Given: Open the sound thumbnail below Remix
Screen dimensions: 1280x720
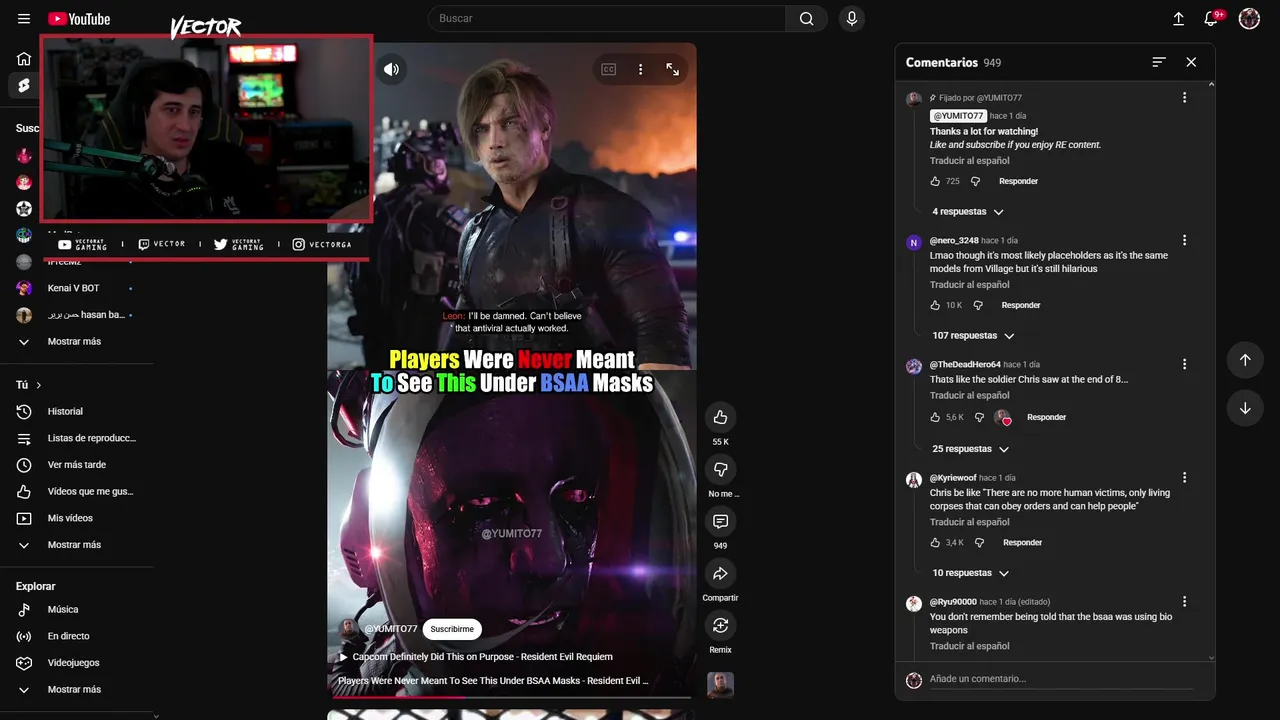Looking at the screenshot, I should [720, 684].
